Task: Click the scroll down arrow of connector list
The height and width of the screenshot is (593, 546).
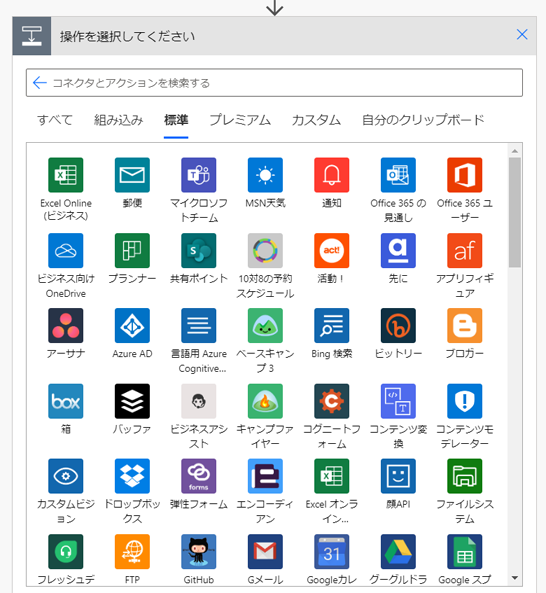Action: coord(515,578)
